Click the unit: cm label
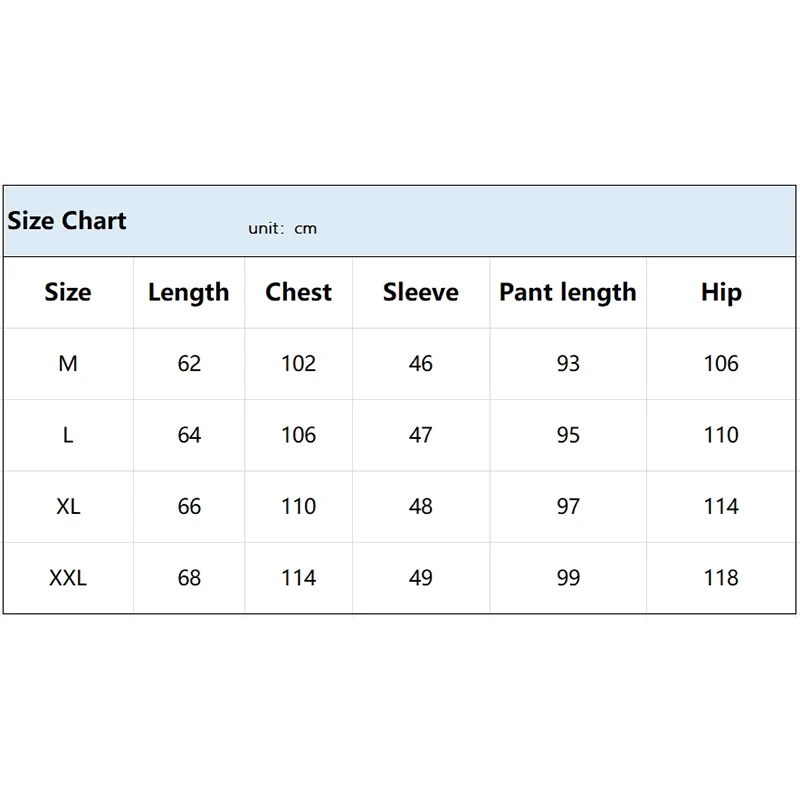 click(283, 229)
